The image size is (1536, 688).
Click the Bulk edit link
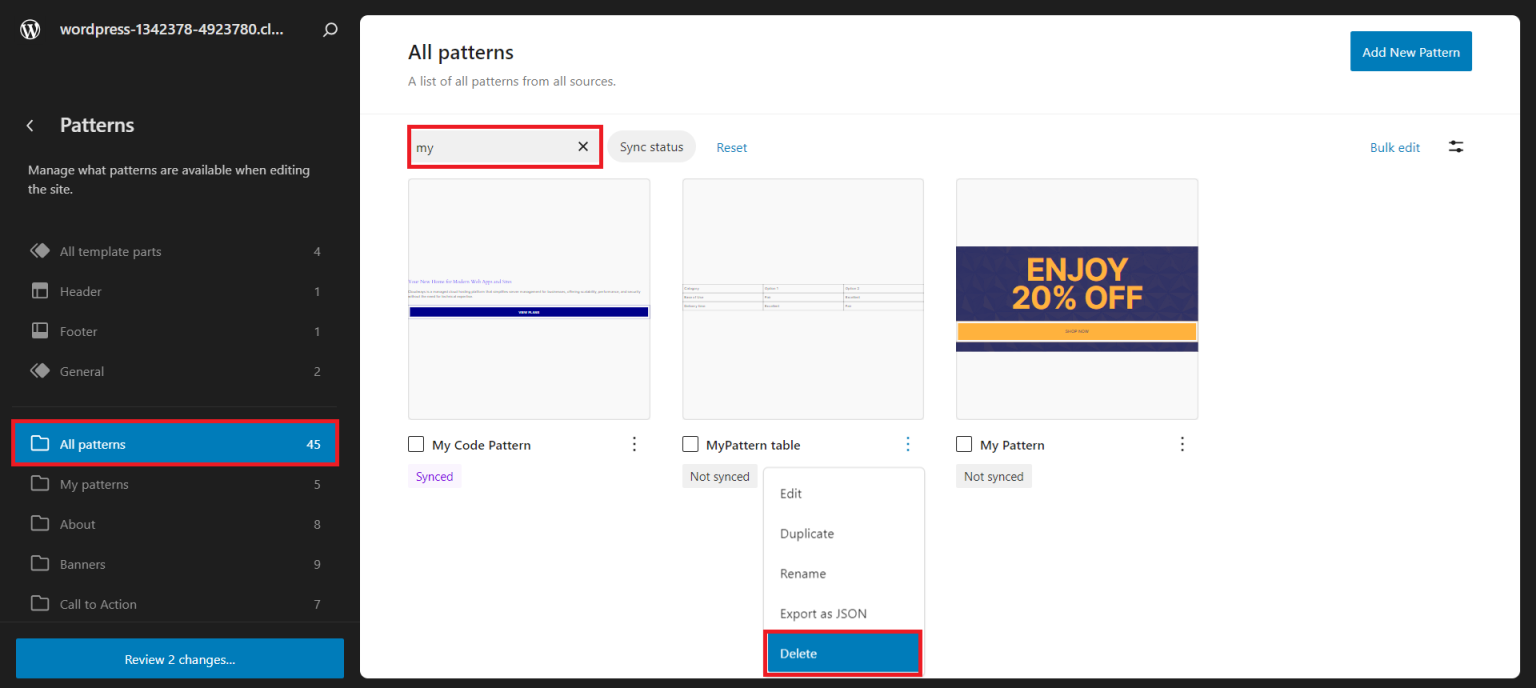[1395, 147]
